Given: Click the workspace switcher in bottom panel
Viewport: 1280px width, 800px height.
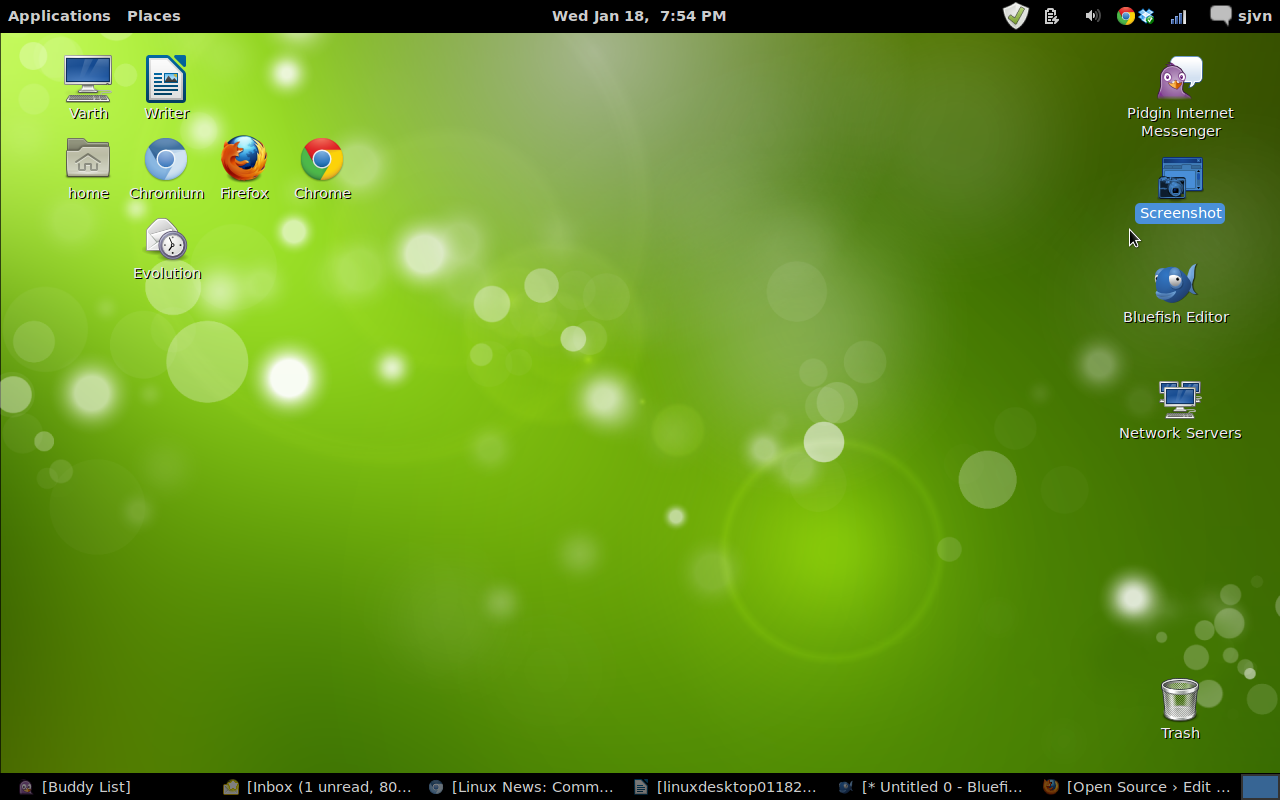Looking at the screenshot, I should (x=1259, y=787).
